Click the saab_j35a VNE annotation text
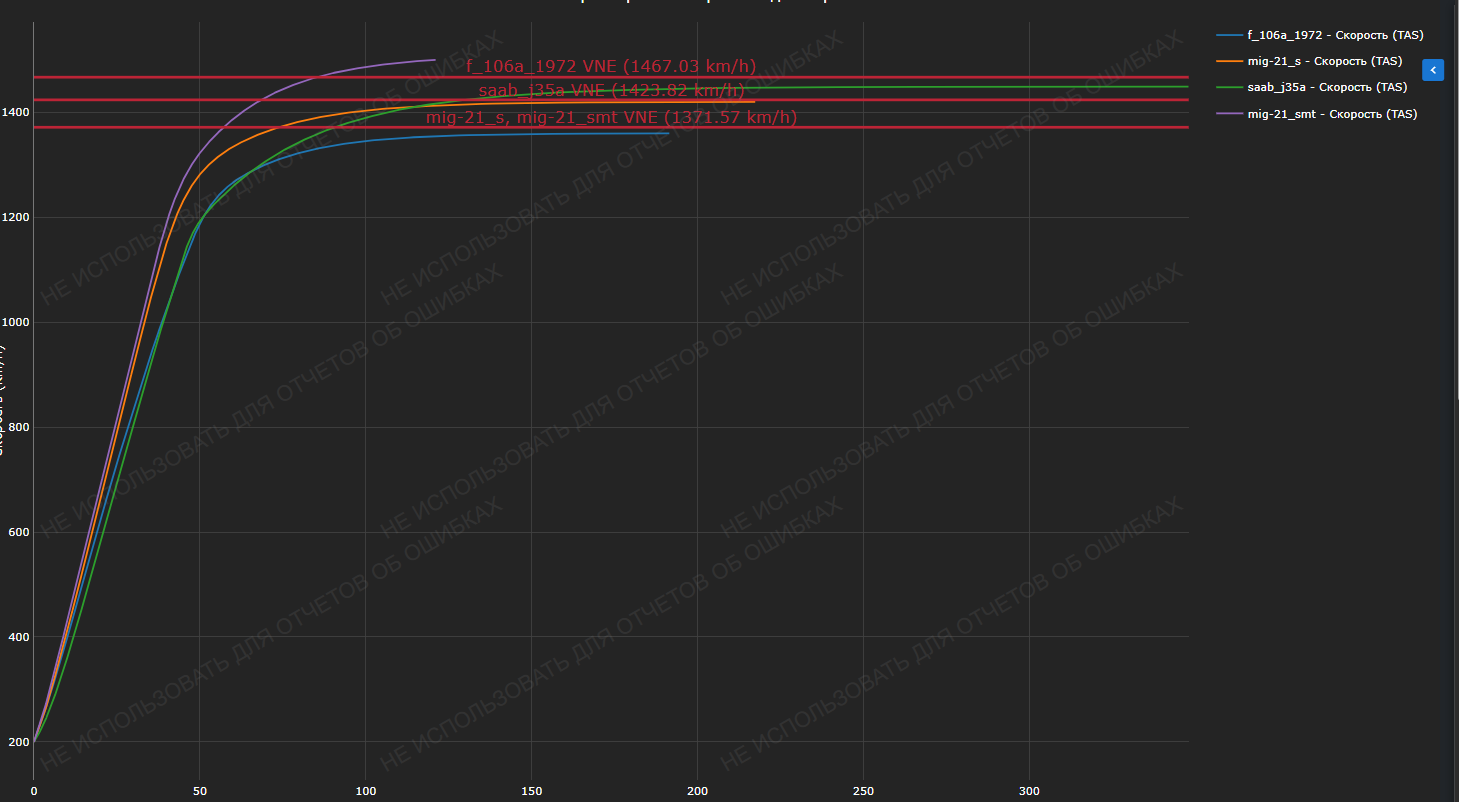The image size is (1459, 802). coord(611,91)
